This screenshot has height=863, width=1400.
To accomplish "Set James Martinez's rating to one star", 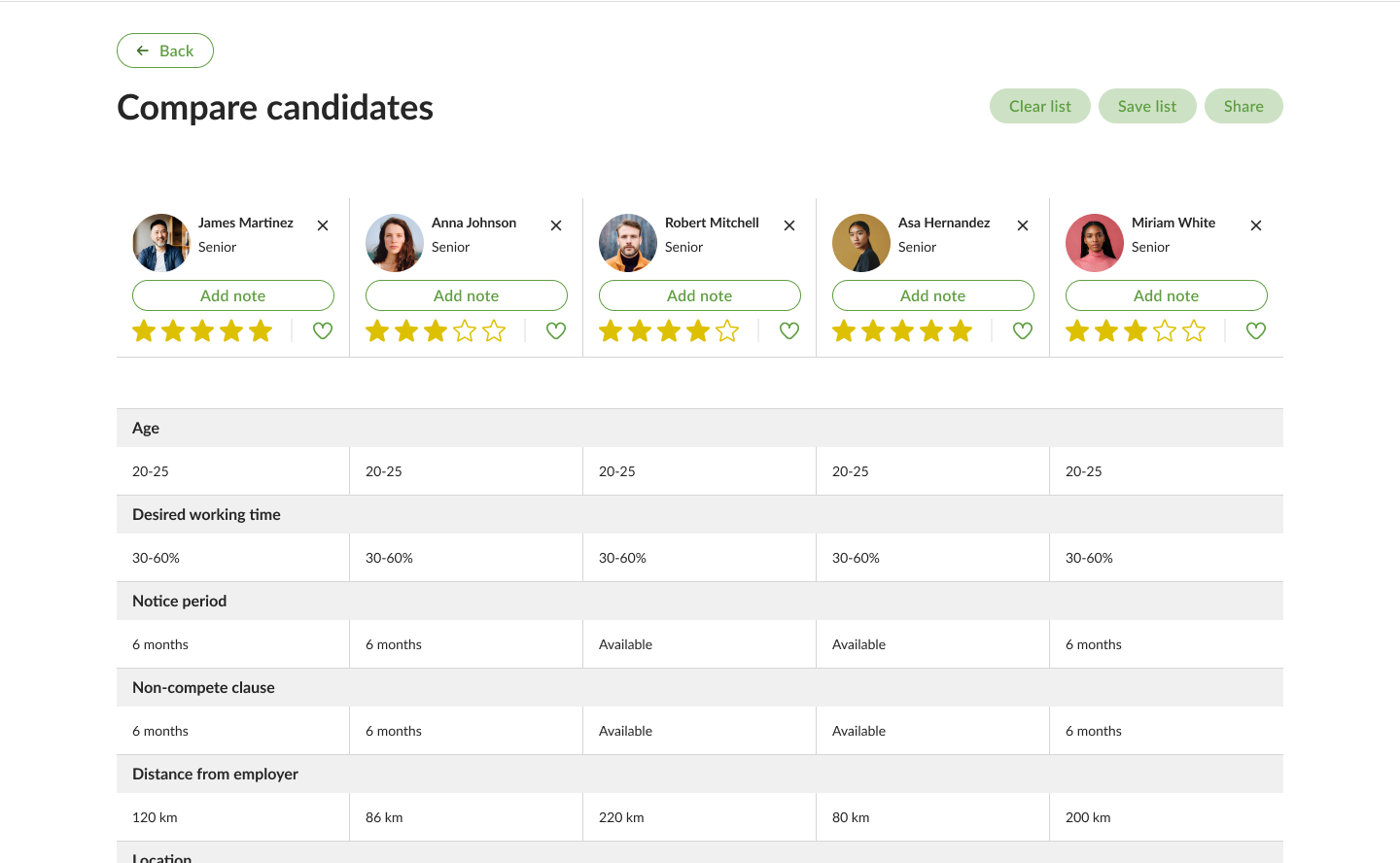I will pos(144,331).
